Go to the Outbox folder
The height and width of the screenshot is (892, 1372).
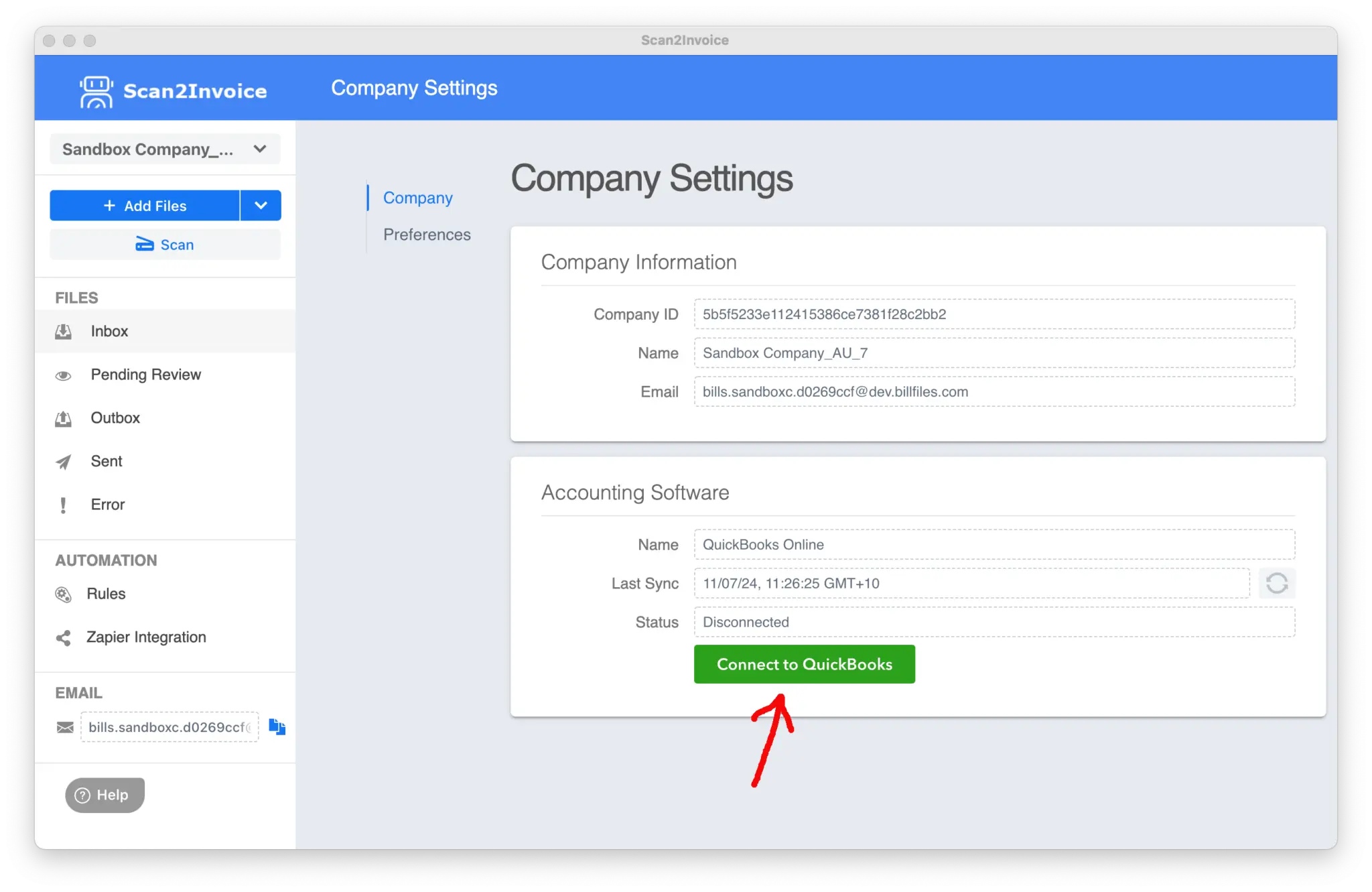click(x=165, y=418)
